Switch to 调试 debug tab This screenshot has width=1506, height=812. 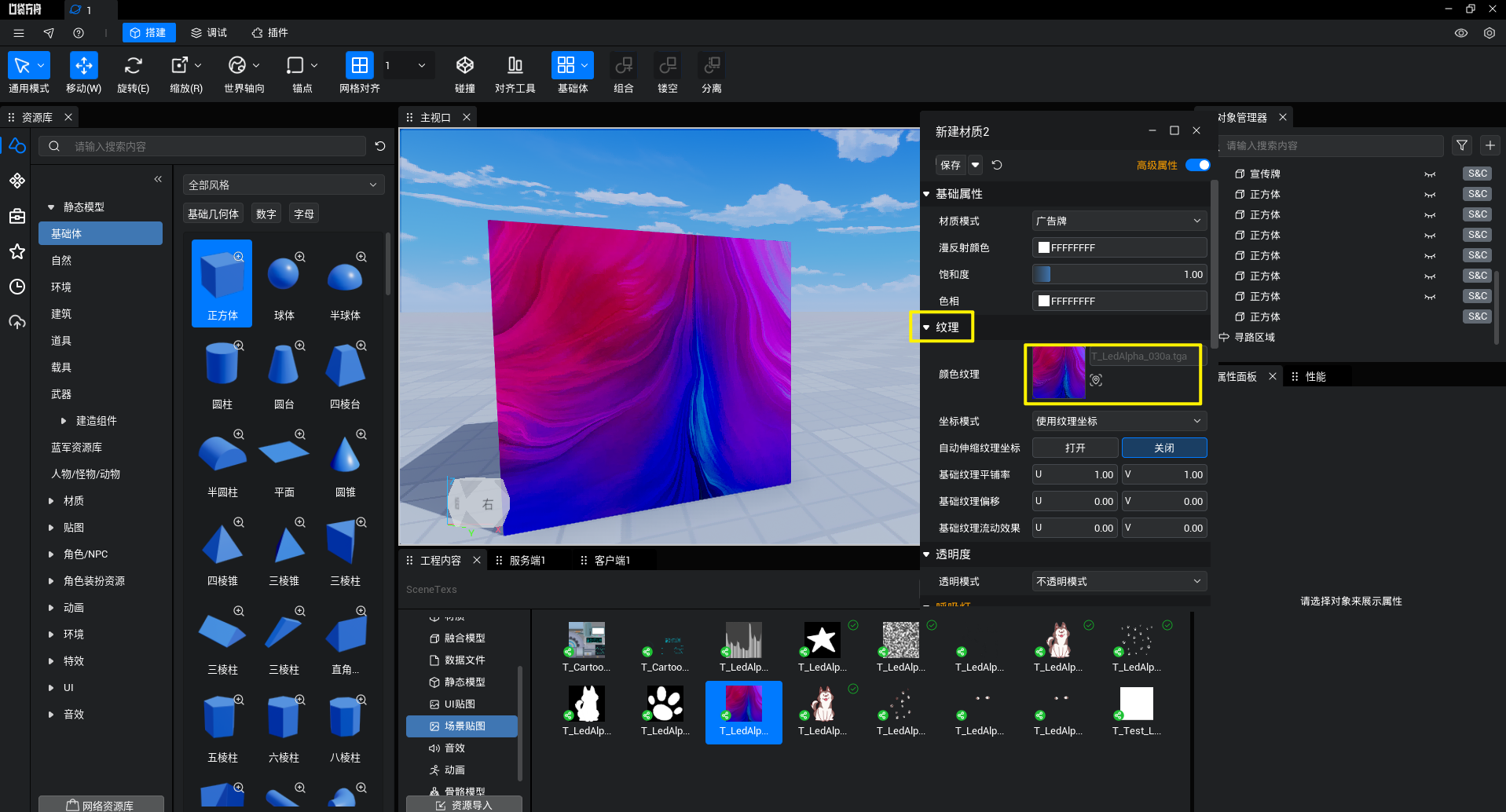pos(209,33)
